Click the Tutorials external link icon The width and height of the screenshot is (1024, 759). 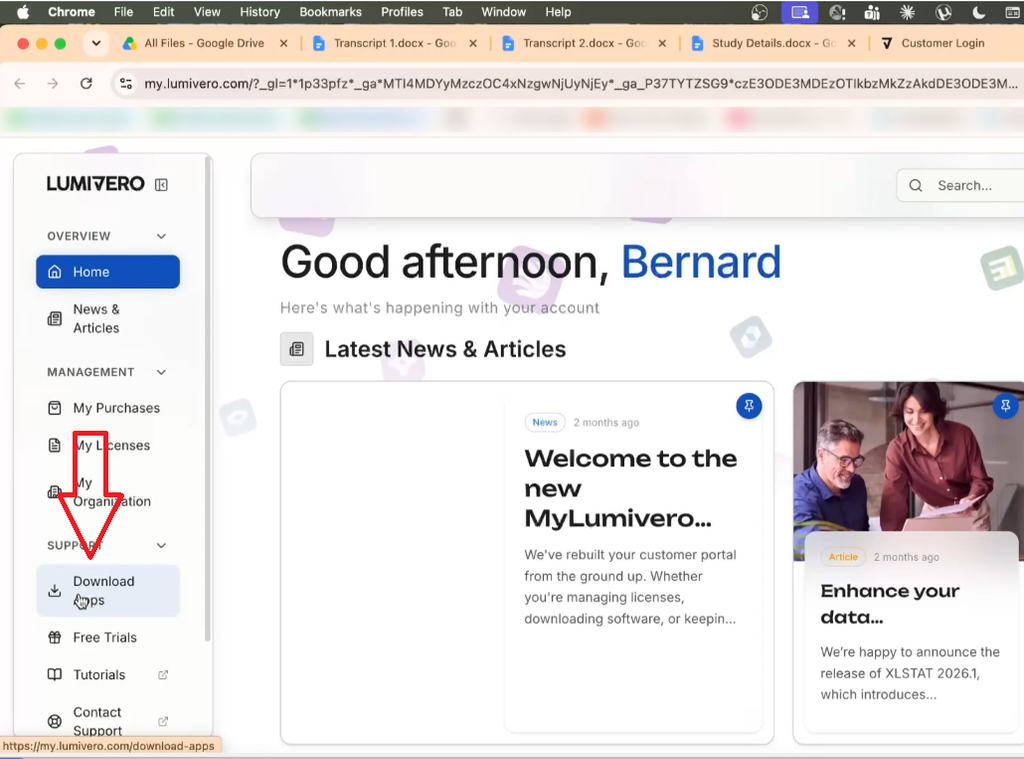[163, 675]
